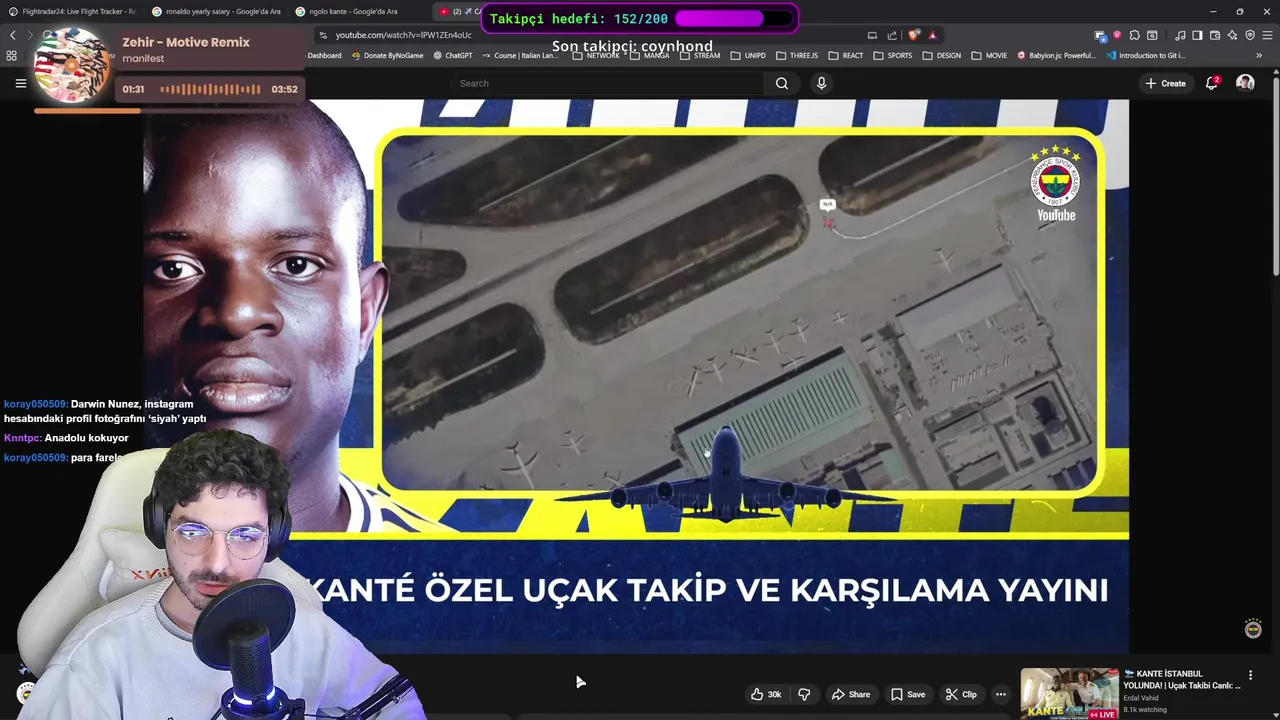Click the YouTube search magnifier button
Screen dimensions: 1280x720
point(782,83)
